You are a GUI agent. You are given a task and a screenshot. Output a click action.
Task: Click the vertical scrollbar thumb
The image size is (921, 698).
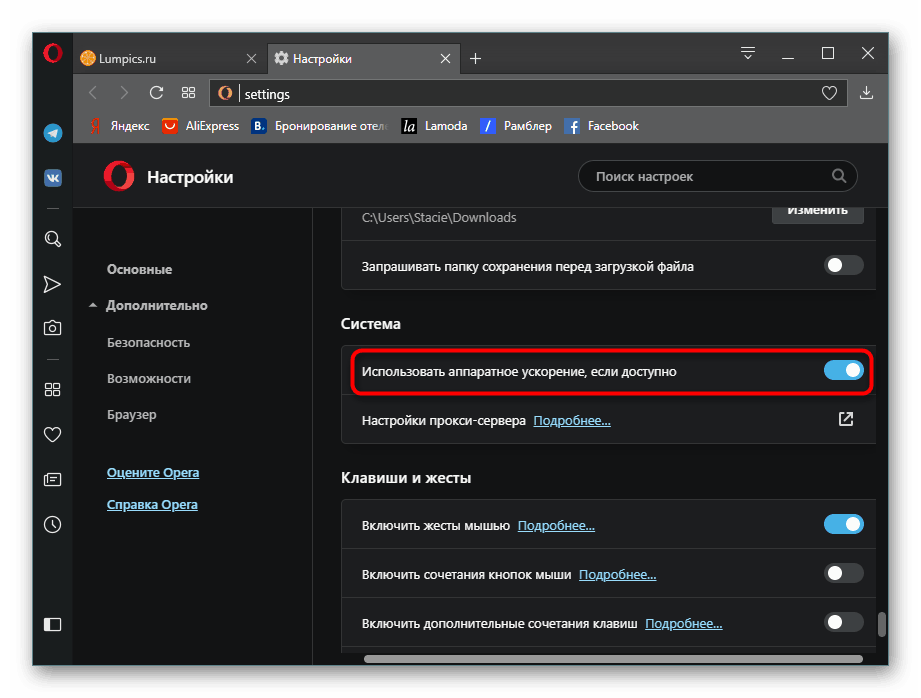click(881, 625)
